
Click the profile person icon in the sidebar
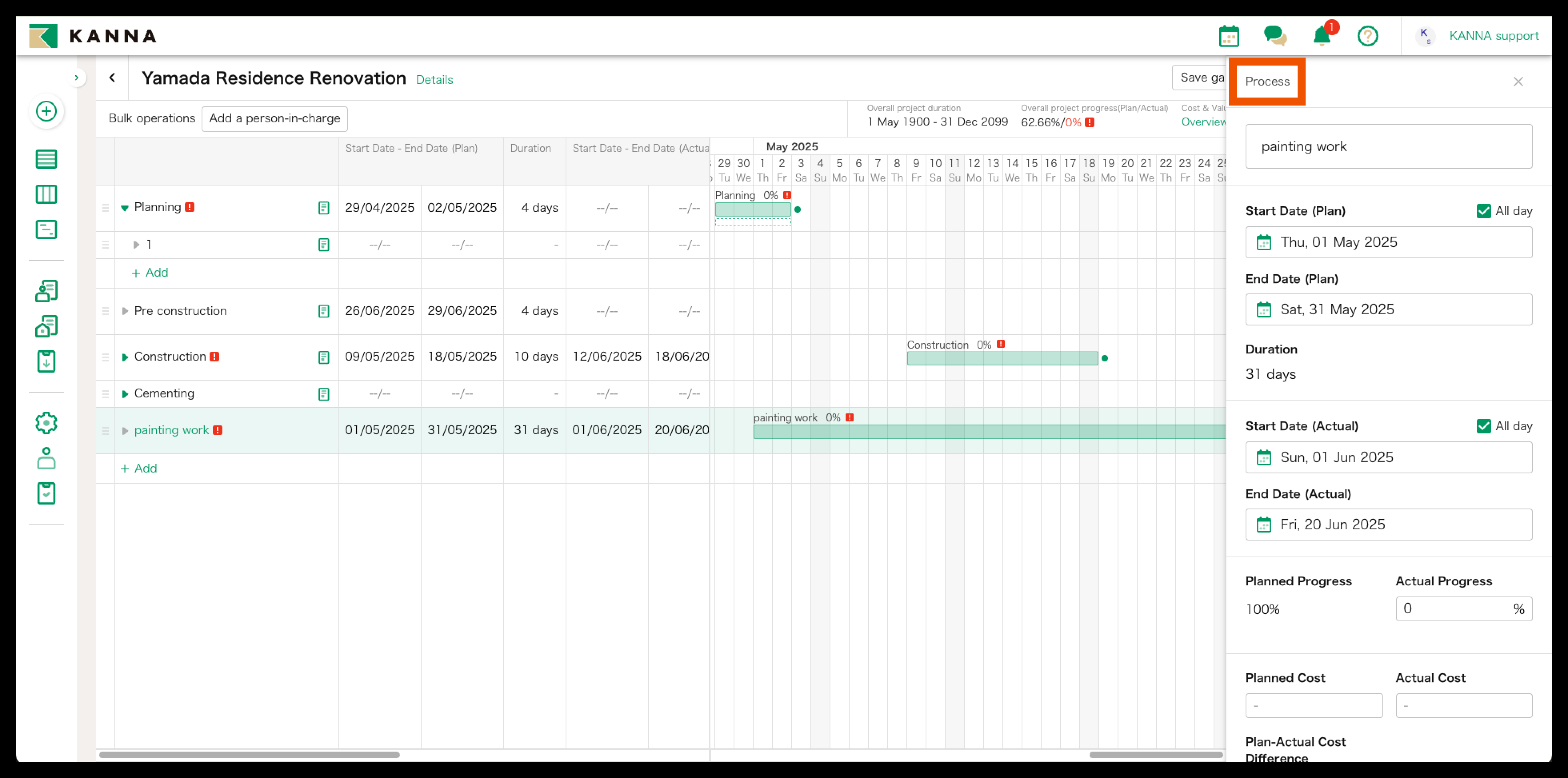tap(46, 458)
